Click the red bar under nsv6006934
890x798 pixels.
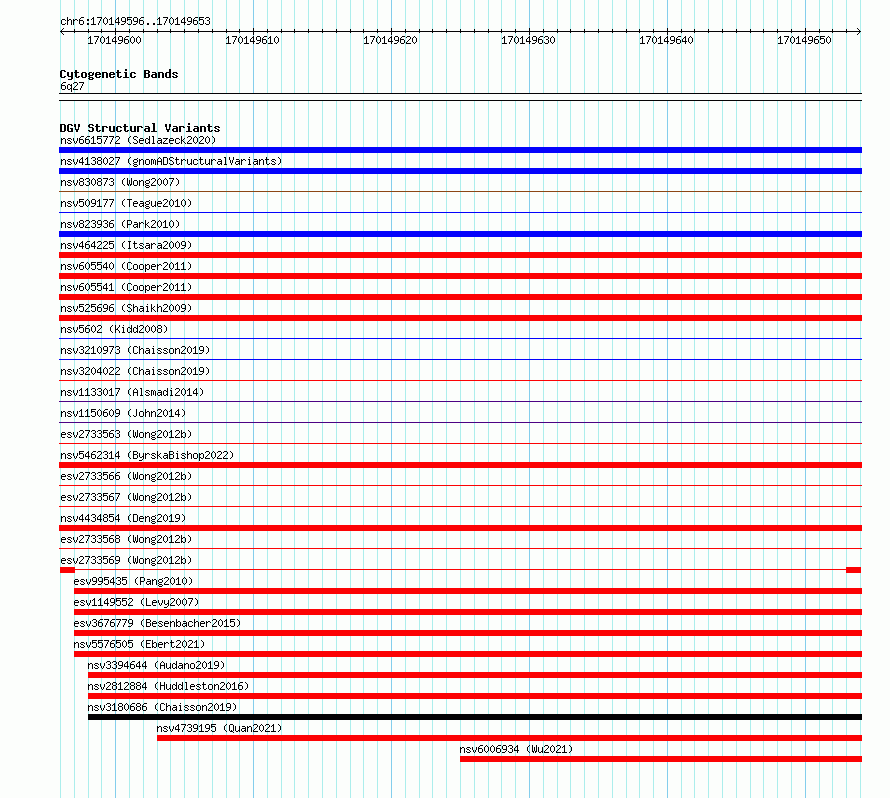click(x=661, y=759)
